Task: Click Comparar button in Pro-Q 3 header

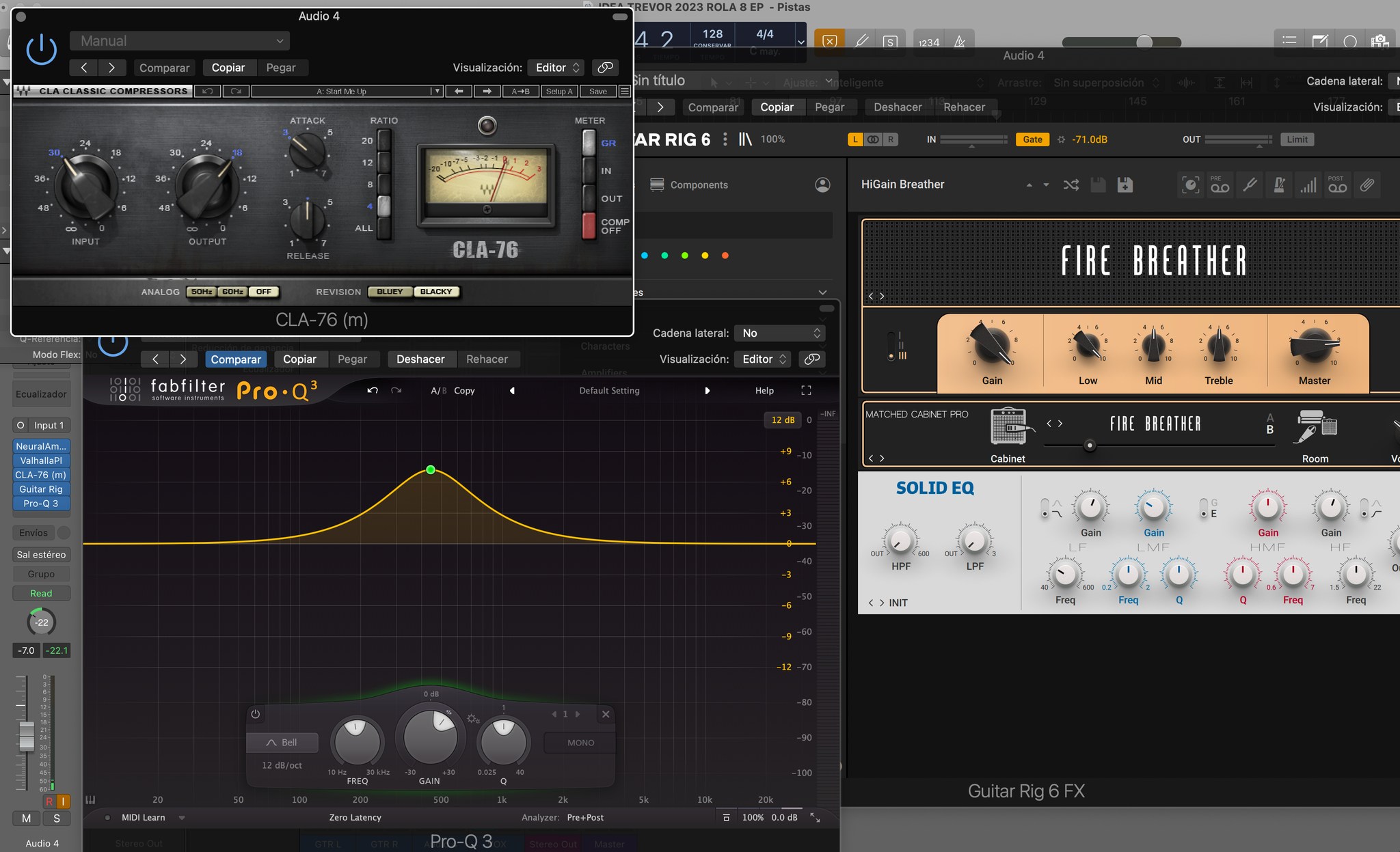Action: (x=235, y=359)
